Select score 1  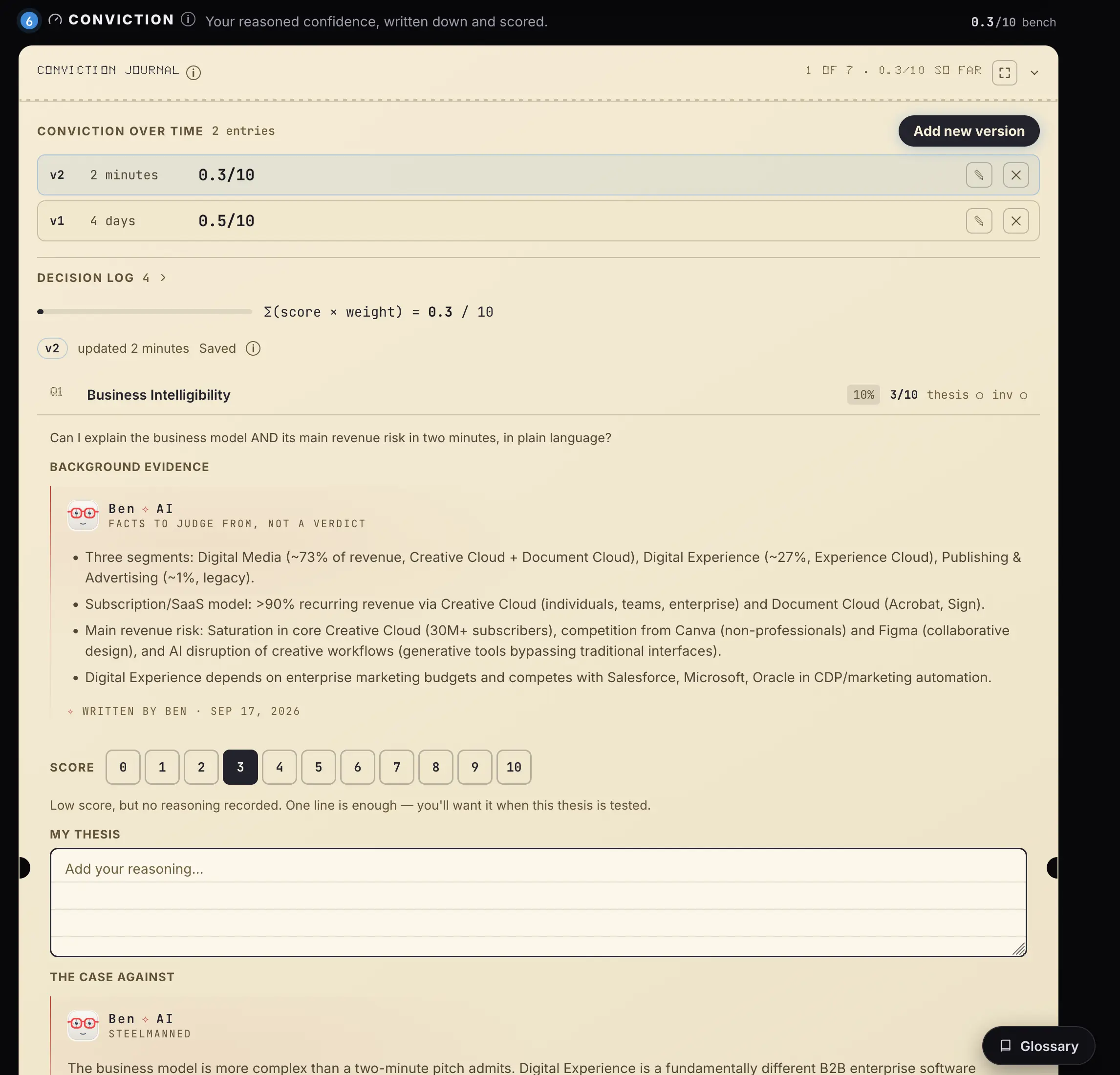click(162, 767)
